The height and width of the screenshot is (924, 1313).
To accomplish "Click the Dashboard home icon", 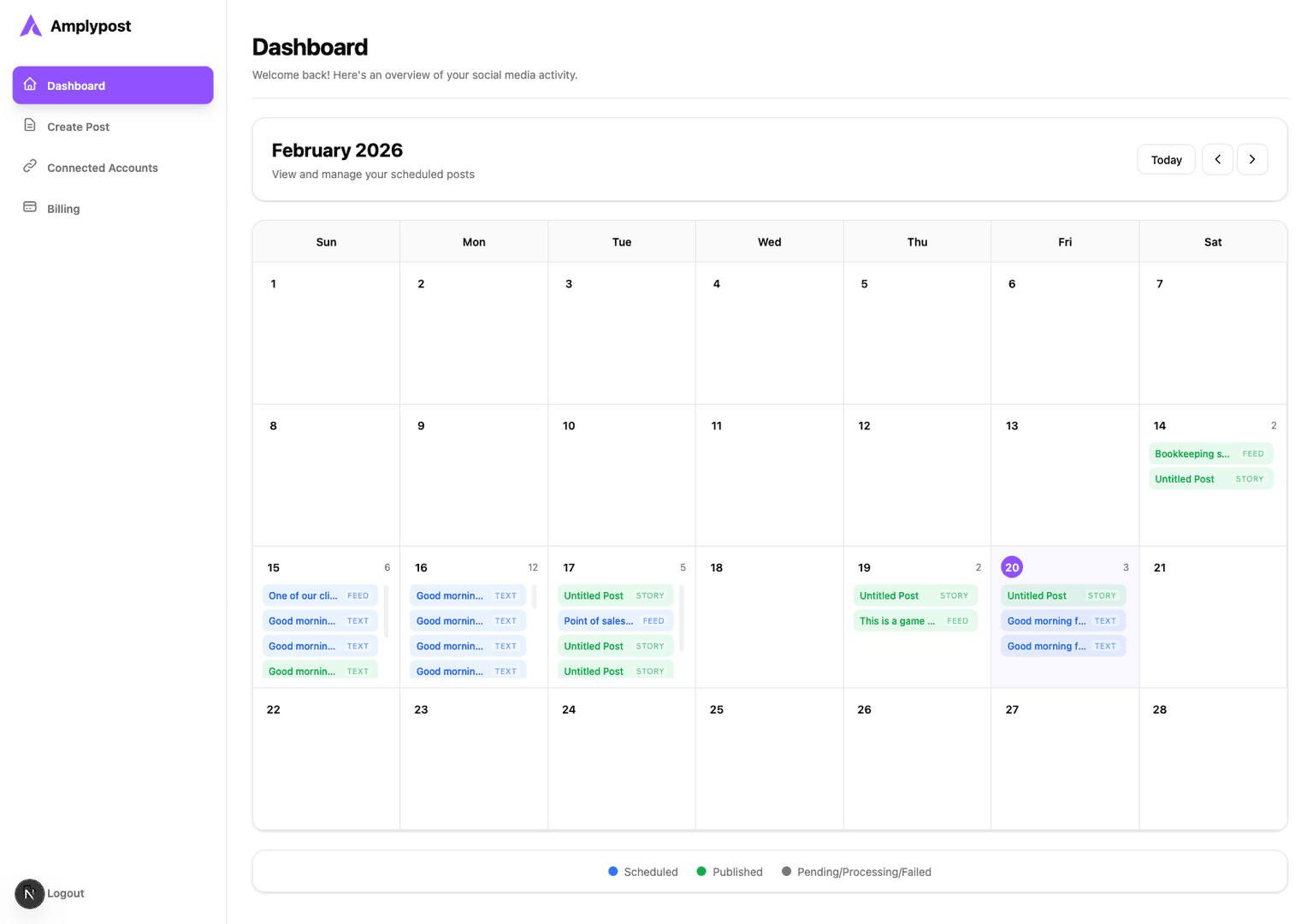I will click(30, 85).
